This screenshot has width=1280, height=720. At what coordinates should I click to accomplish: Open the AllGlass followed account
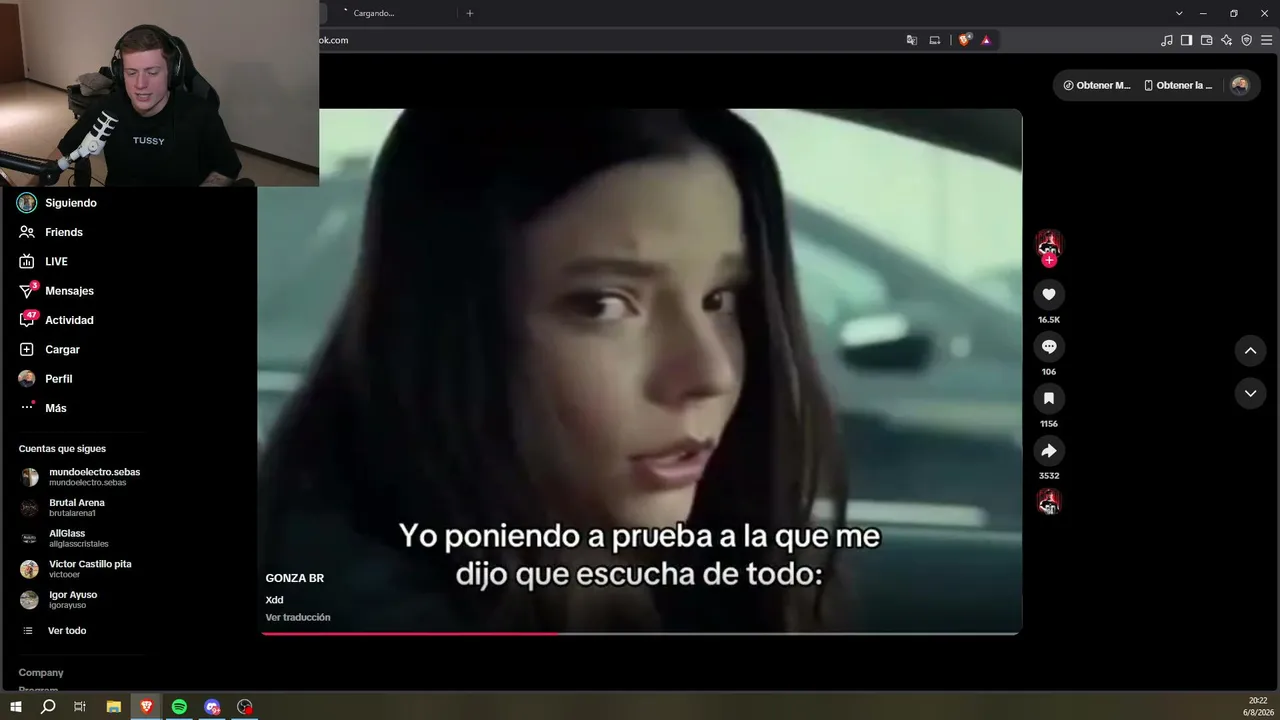(x=80, y=538)
